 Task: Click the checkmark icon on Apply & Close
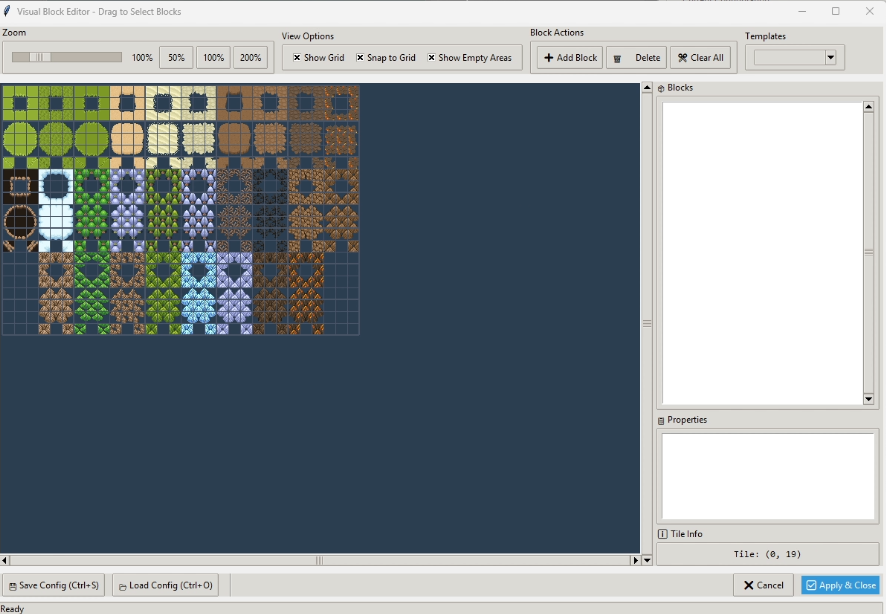[811, 585]
